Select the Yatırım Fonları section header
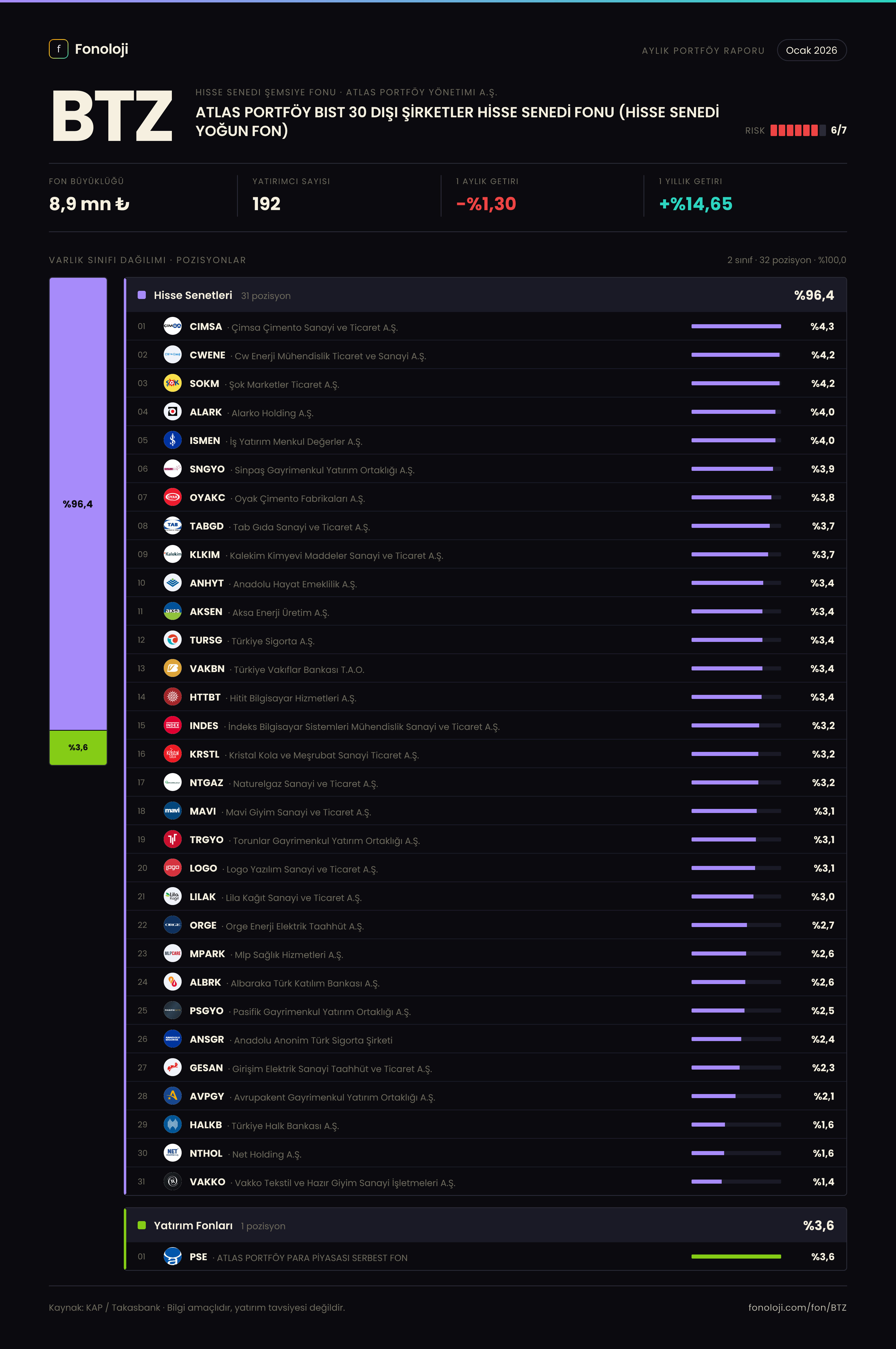The height and width of the screenshot is (1349, 896). coord(486,1225)
